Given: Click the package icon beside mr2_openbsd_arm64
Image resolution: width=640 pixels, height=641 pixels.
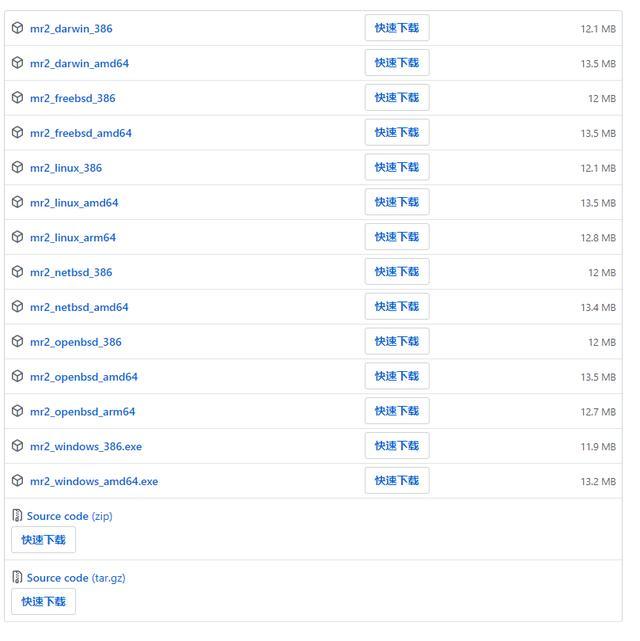Looking at the screenshot, I should point(17,411).
